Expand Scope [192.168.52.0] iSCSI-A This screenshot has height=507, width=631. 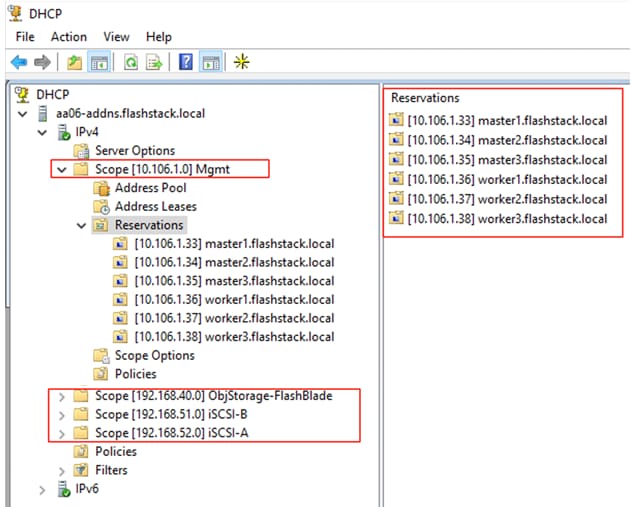coord(62,434)
